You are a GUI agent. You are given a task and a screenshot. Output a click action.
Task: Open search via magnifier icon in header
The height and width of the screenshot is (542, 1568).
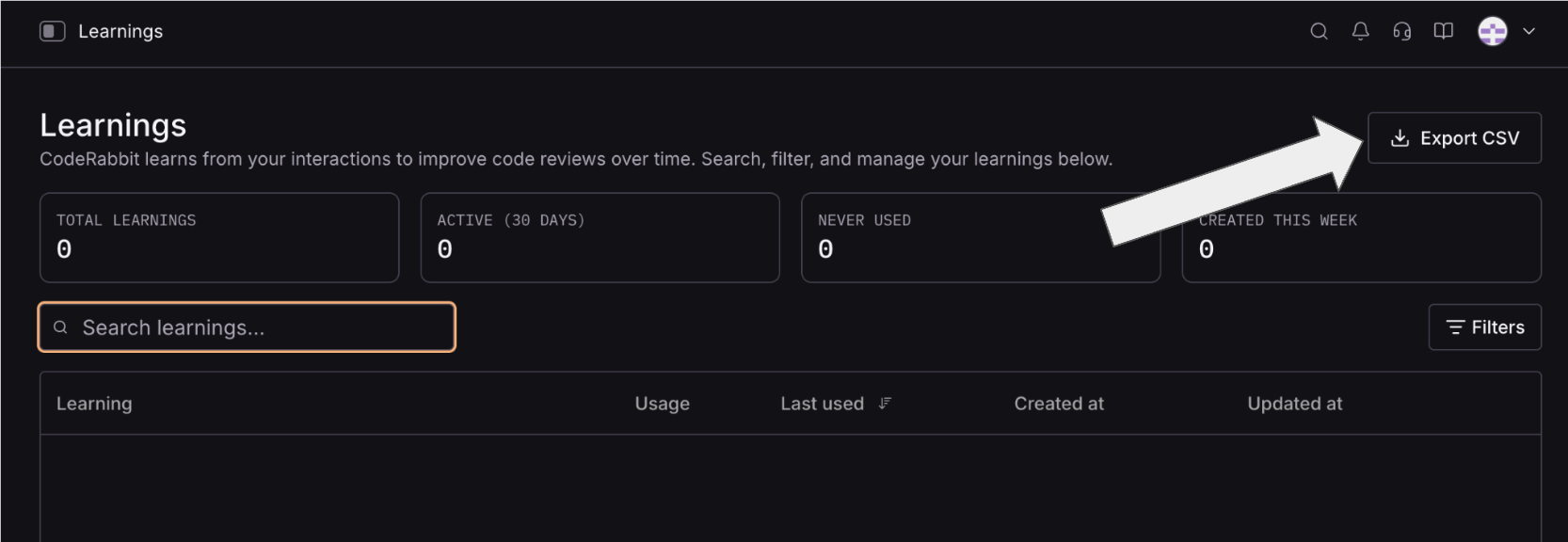click(1319, 31)
